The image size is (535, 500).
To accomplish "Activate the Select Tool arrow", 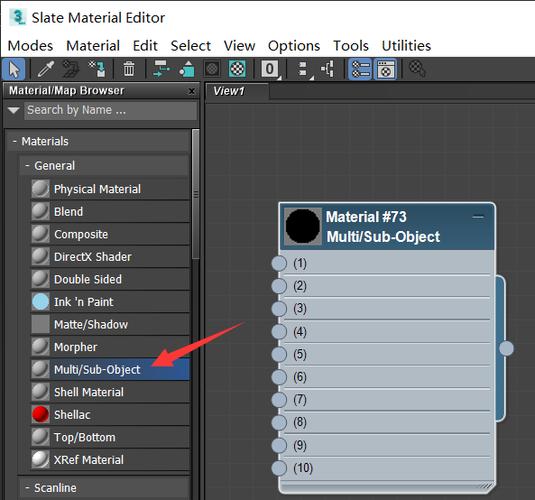I will pyautogui.click(x=14, y=69).
